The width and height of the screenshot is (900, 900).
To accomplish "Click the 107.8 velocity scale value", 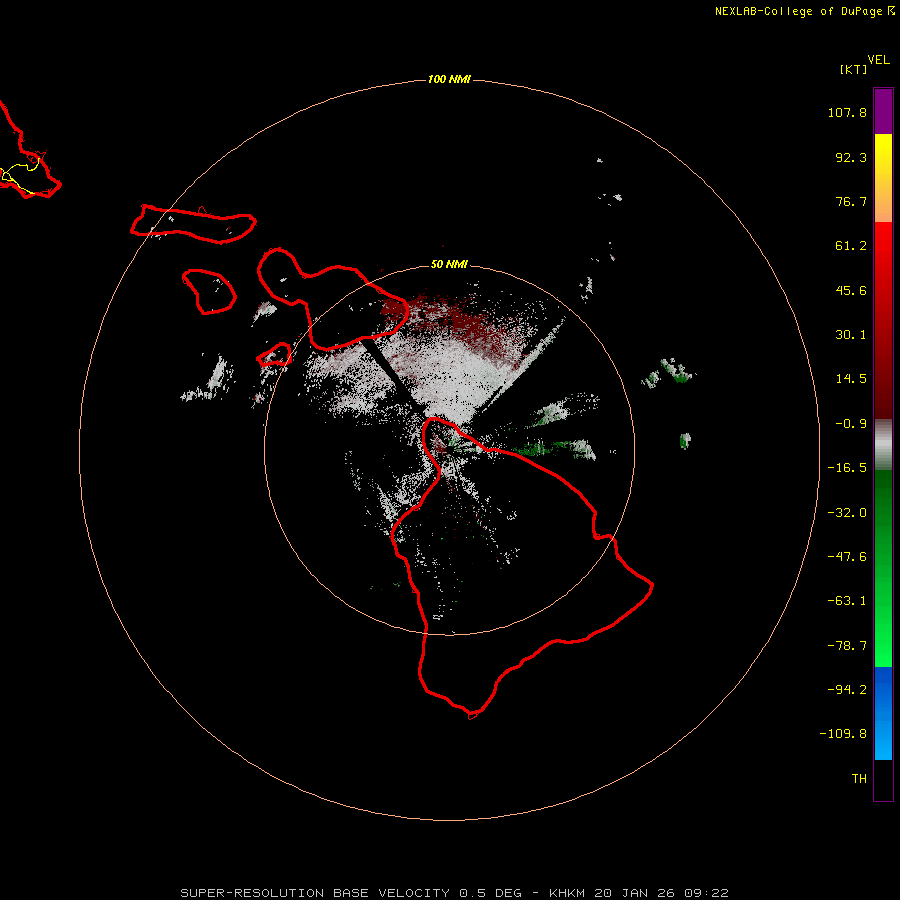I will (x=847, y=112).
